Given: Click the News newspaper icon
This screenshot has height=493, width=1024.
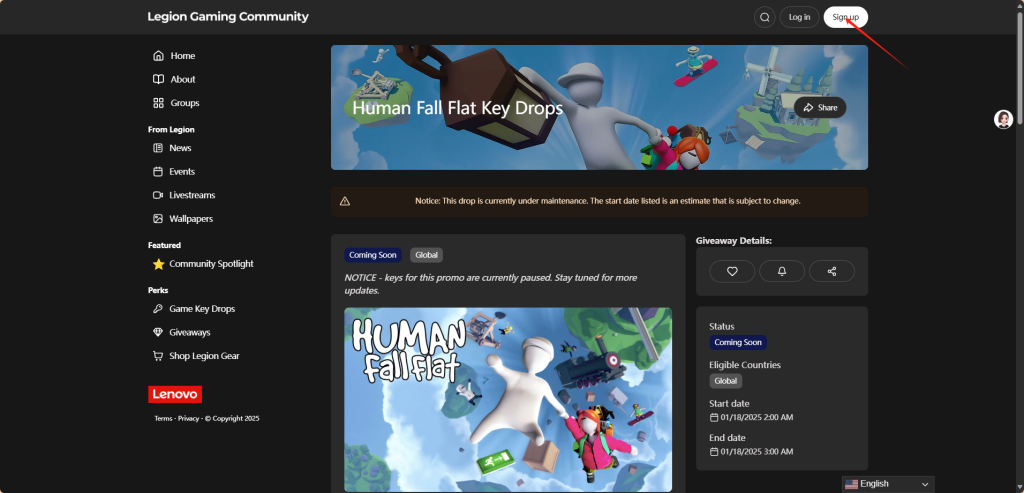Looking at the screenshot, I should (x=157, y=148).
